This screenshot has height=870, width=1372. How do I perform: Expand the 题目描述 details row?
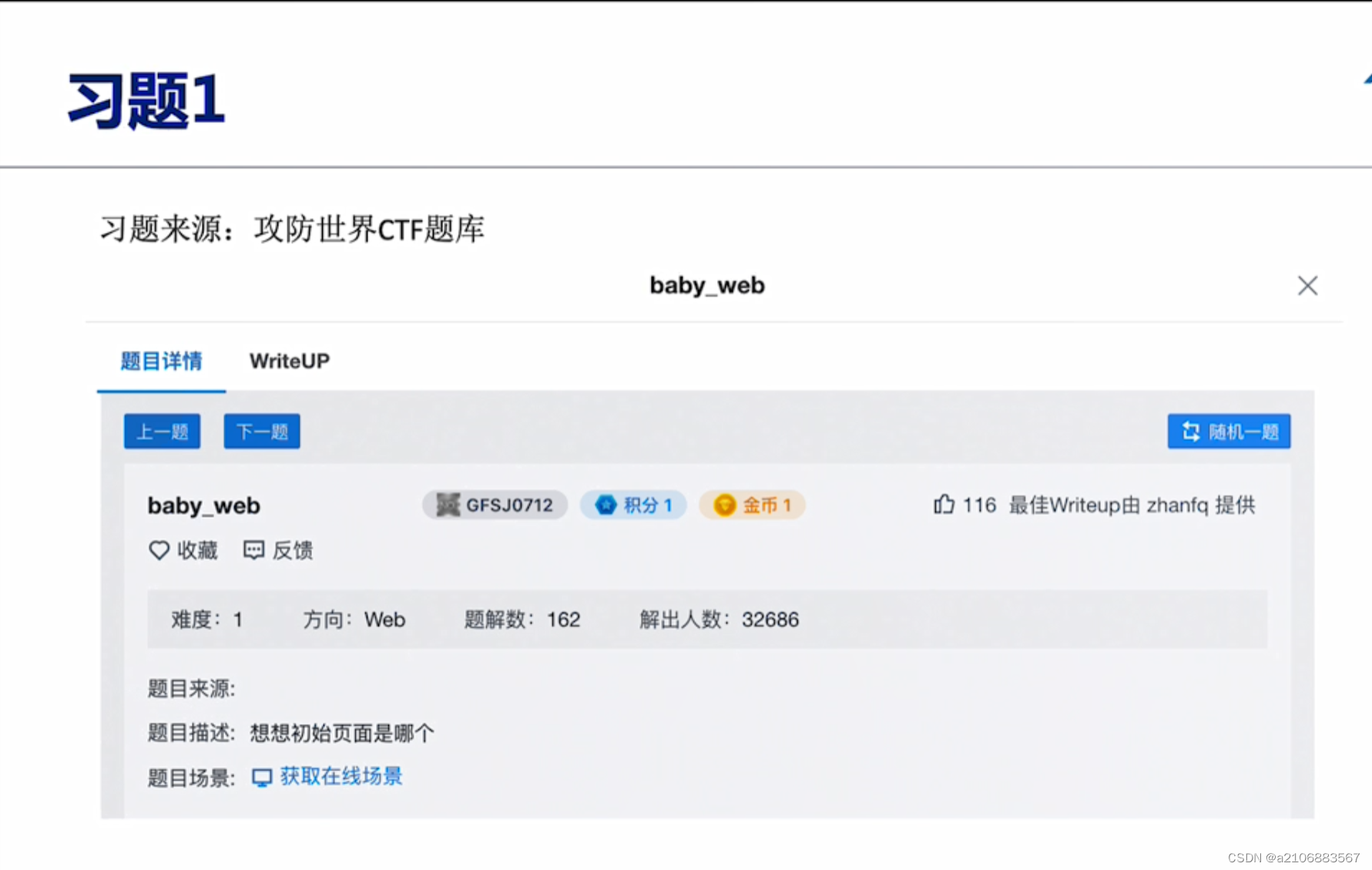click(x=191, y=732)
